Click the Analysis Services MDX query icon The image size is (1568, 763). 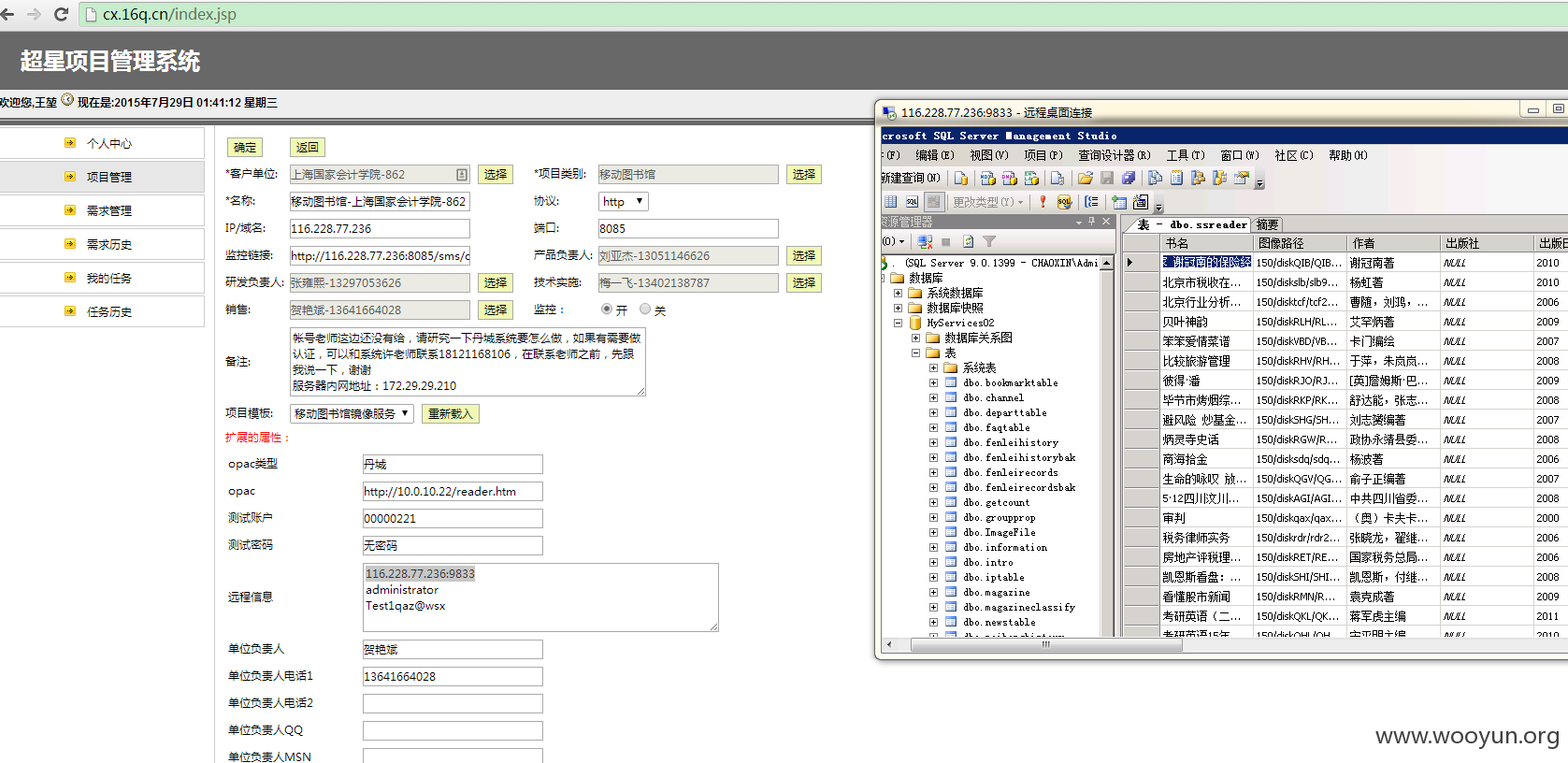(x=987, y=178)
